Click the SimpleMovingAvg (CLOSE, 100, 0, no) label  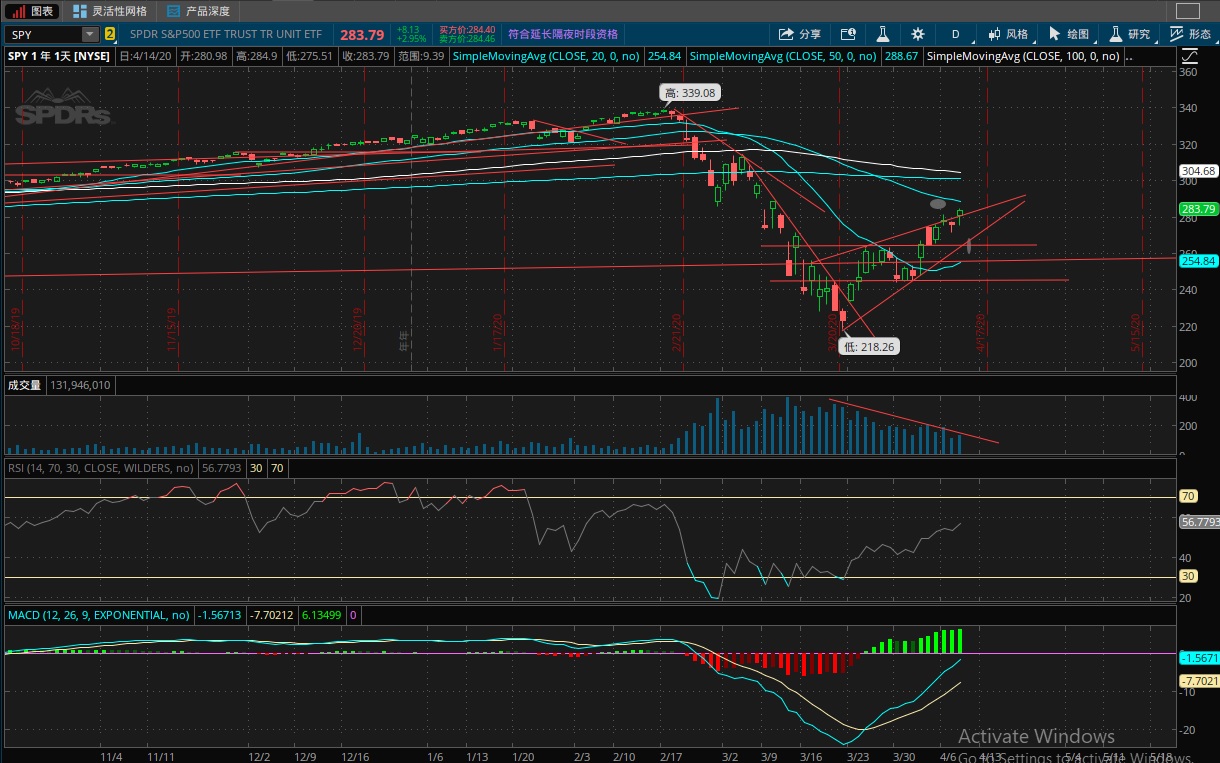point(1025,56)
